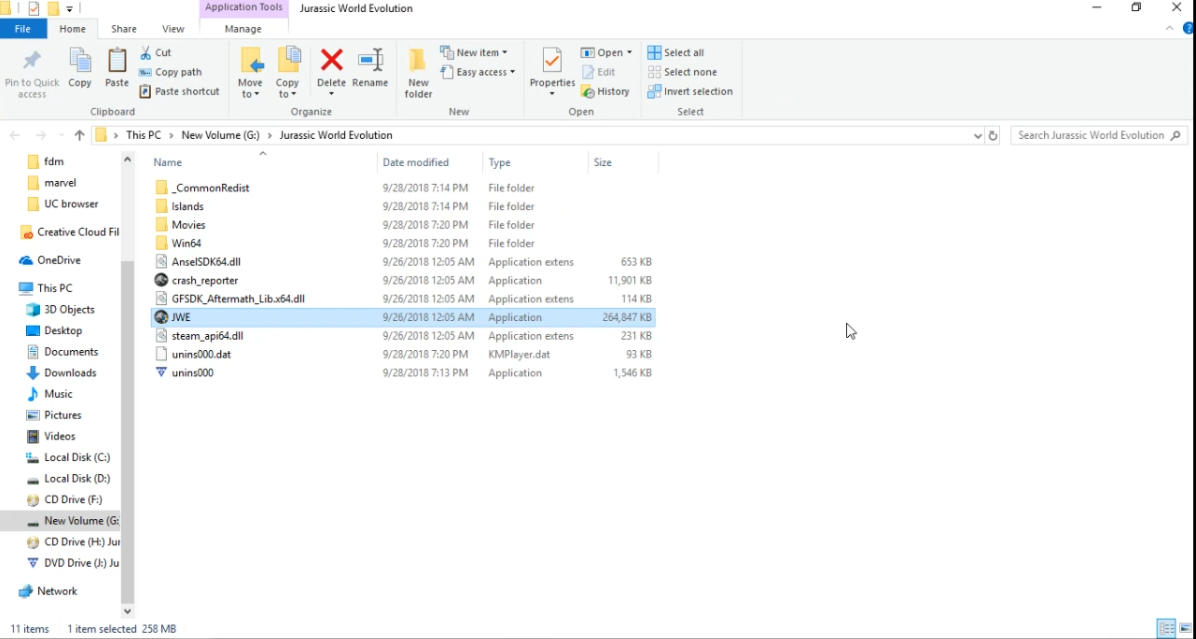The image size is (1196, 639).
Task: Open Network in navigation pane
Action: point(56,591)
